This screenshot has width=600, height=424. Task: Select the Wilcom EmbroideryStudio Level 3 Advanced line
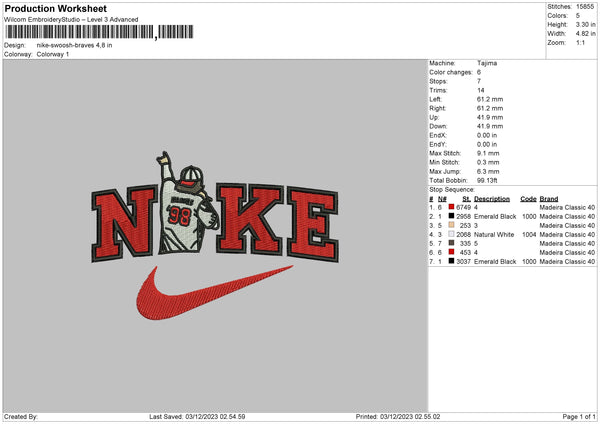[71, 20]
